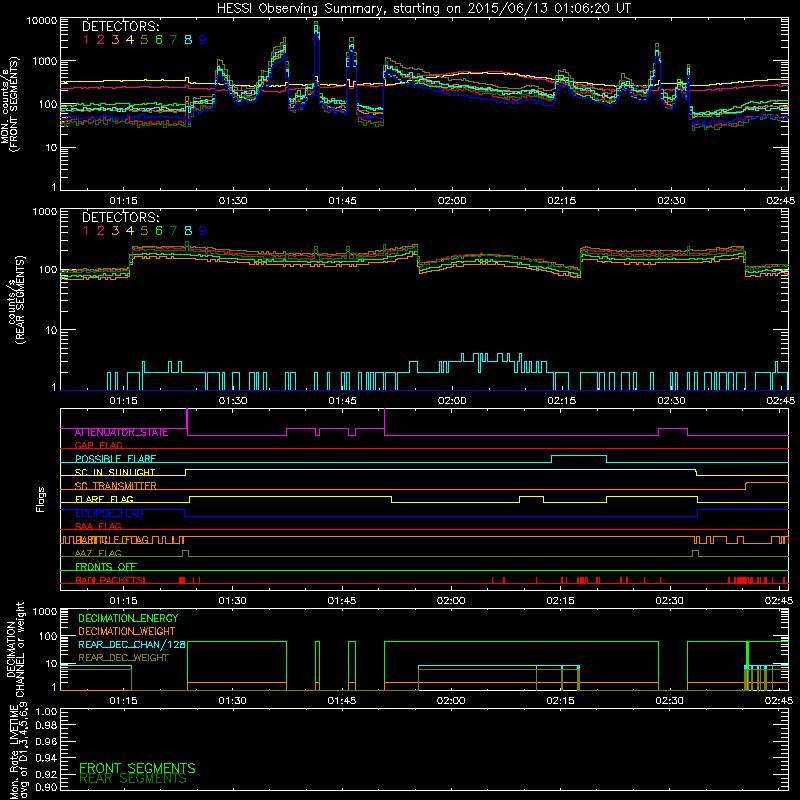Click the REAR_DEC_WEIGHT legend entry

pyautogui.click(x=123, y=658)
